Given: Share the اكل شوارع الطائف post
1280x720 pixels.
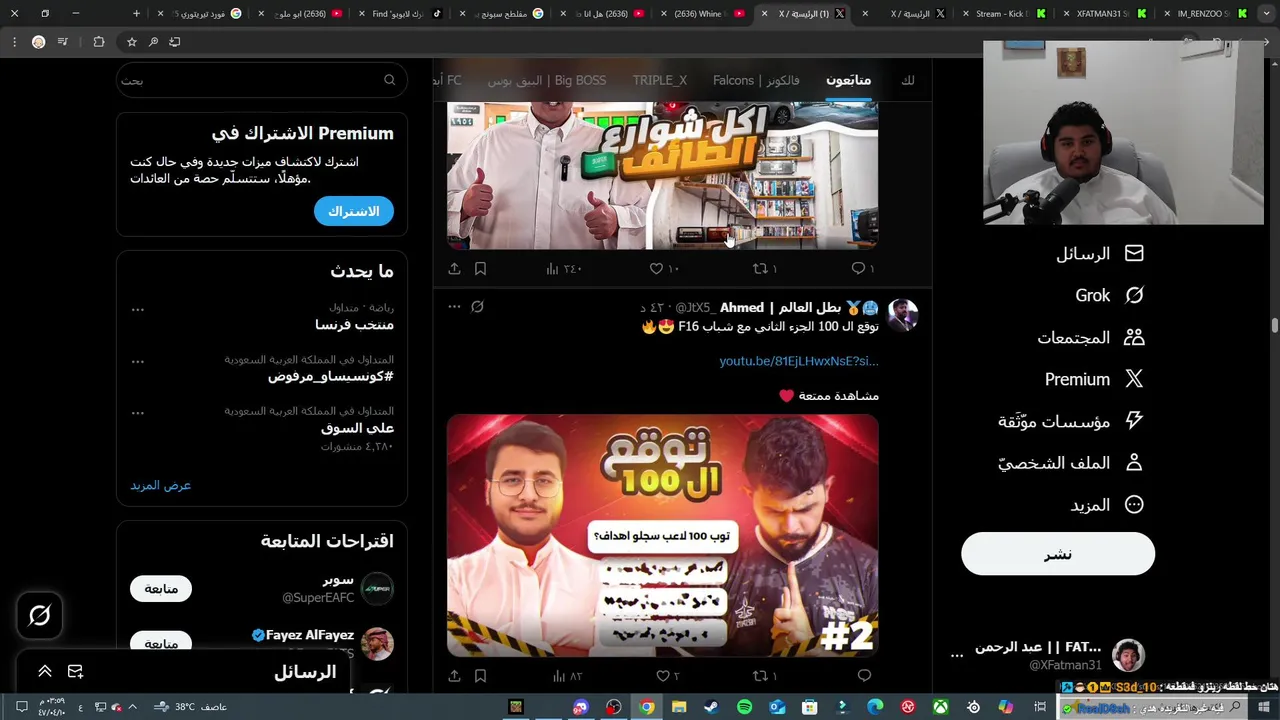Looking at the screenshot, I should (x=454, y=268).
